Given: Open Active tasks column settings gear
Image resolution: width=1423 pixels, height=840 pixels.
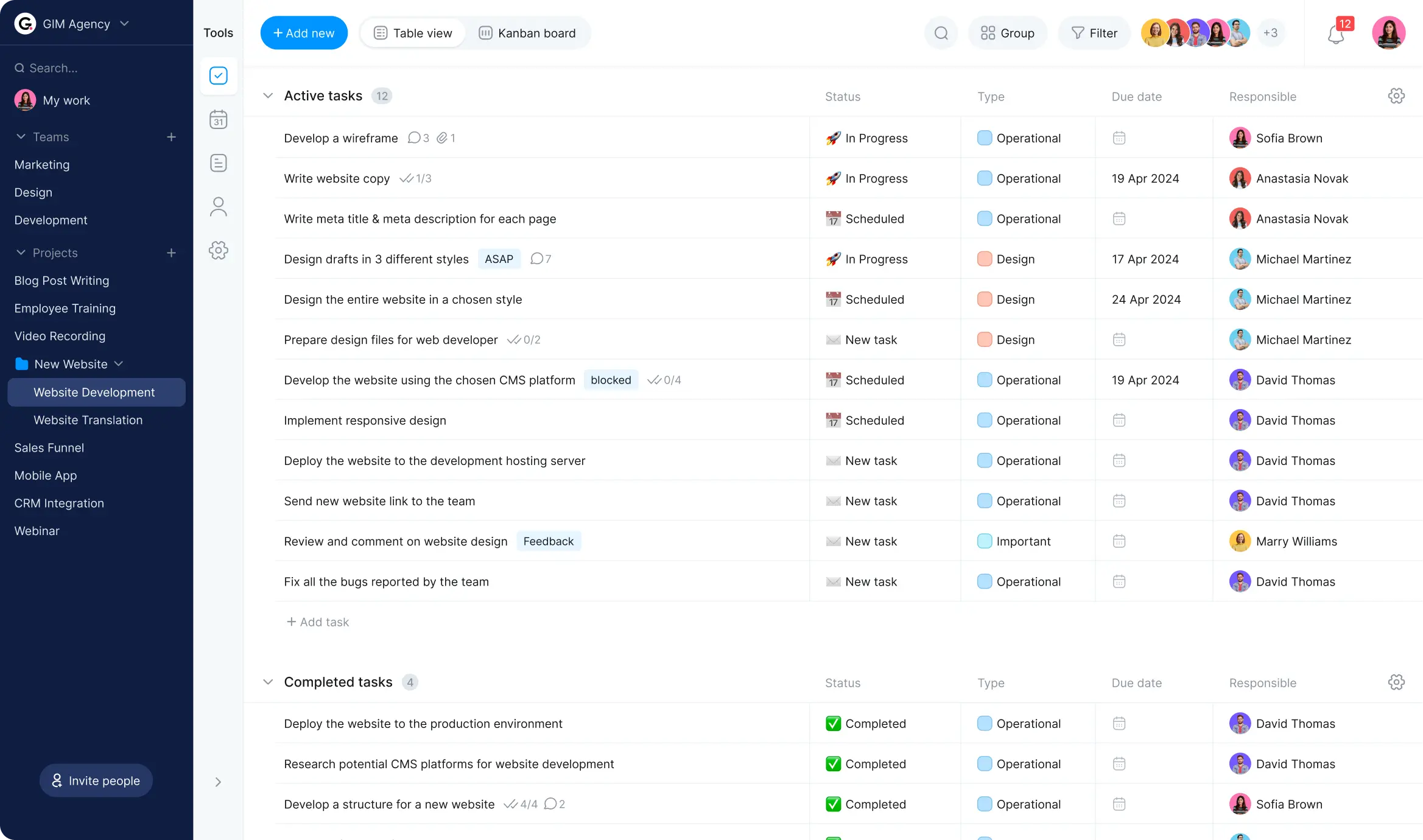Looking at the screenshot, I should (1396, 96).
